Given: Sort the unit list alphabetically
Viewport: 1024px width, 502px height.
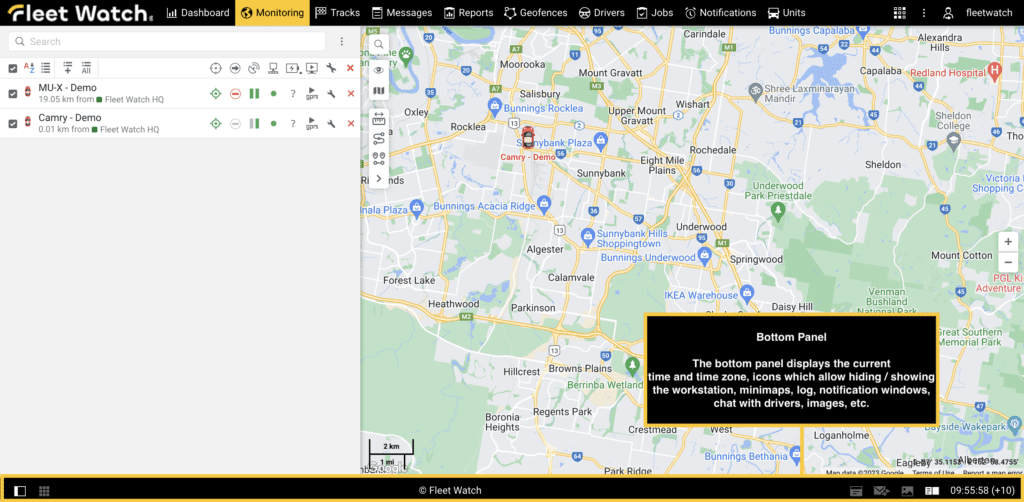Looking at the screenshot, I should click(29, 68).
